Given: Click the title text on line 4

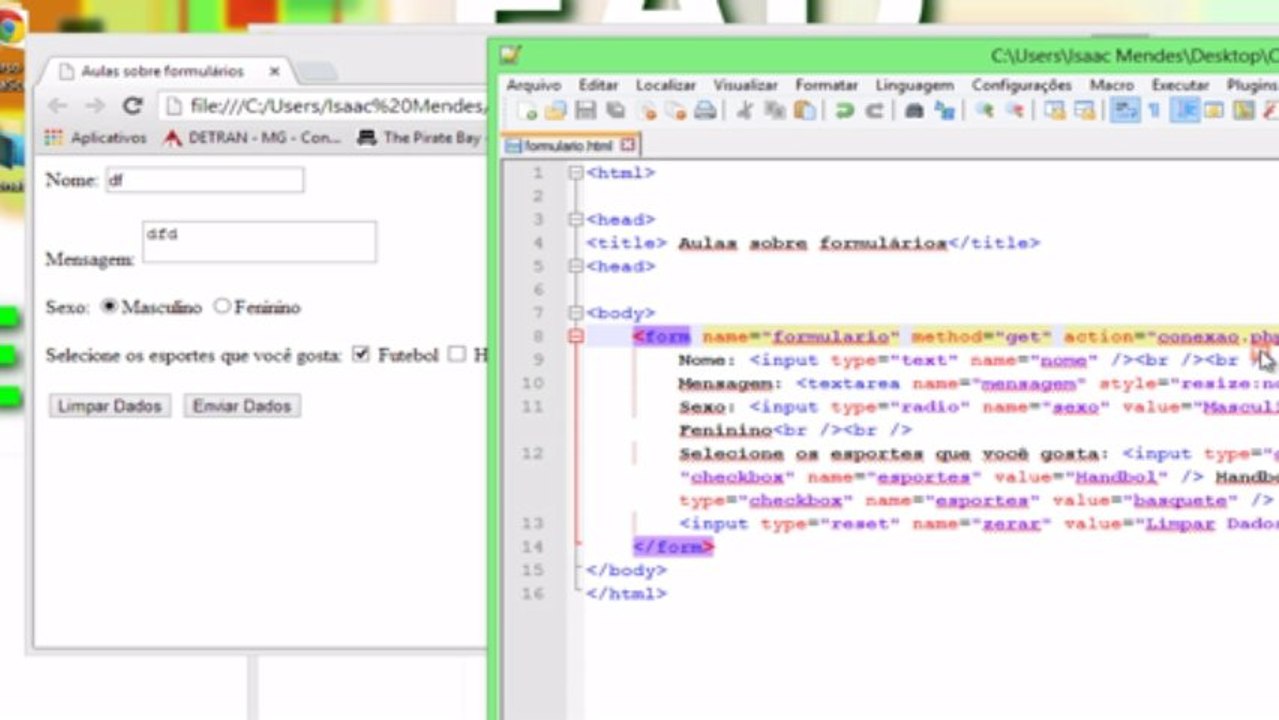Looking at the screenshot, I should point(813,243).
